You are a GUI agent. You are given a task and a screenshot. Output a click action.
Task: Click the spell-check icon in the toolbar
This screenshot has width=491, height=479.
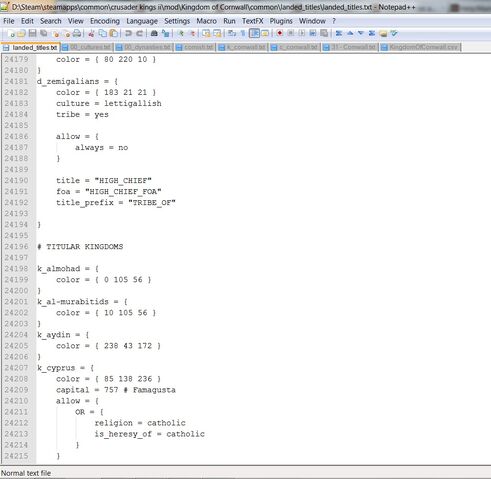[x=394, y=33]
